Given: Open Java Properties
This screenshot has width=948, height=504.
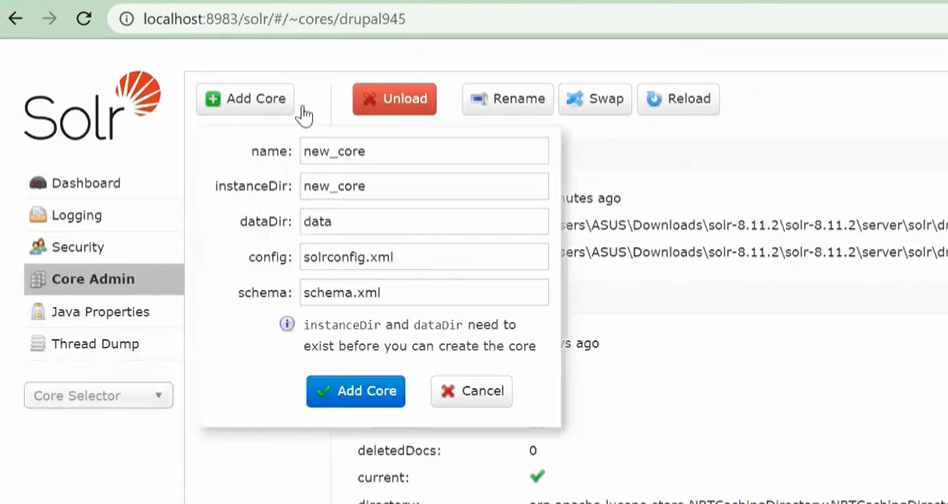Looking at the screenshot, I should point(100,312).
